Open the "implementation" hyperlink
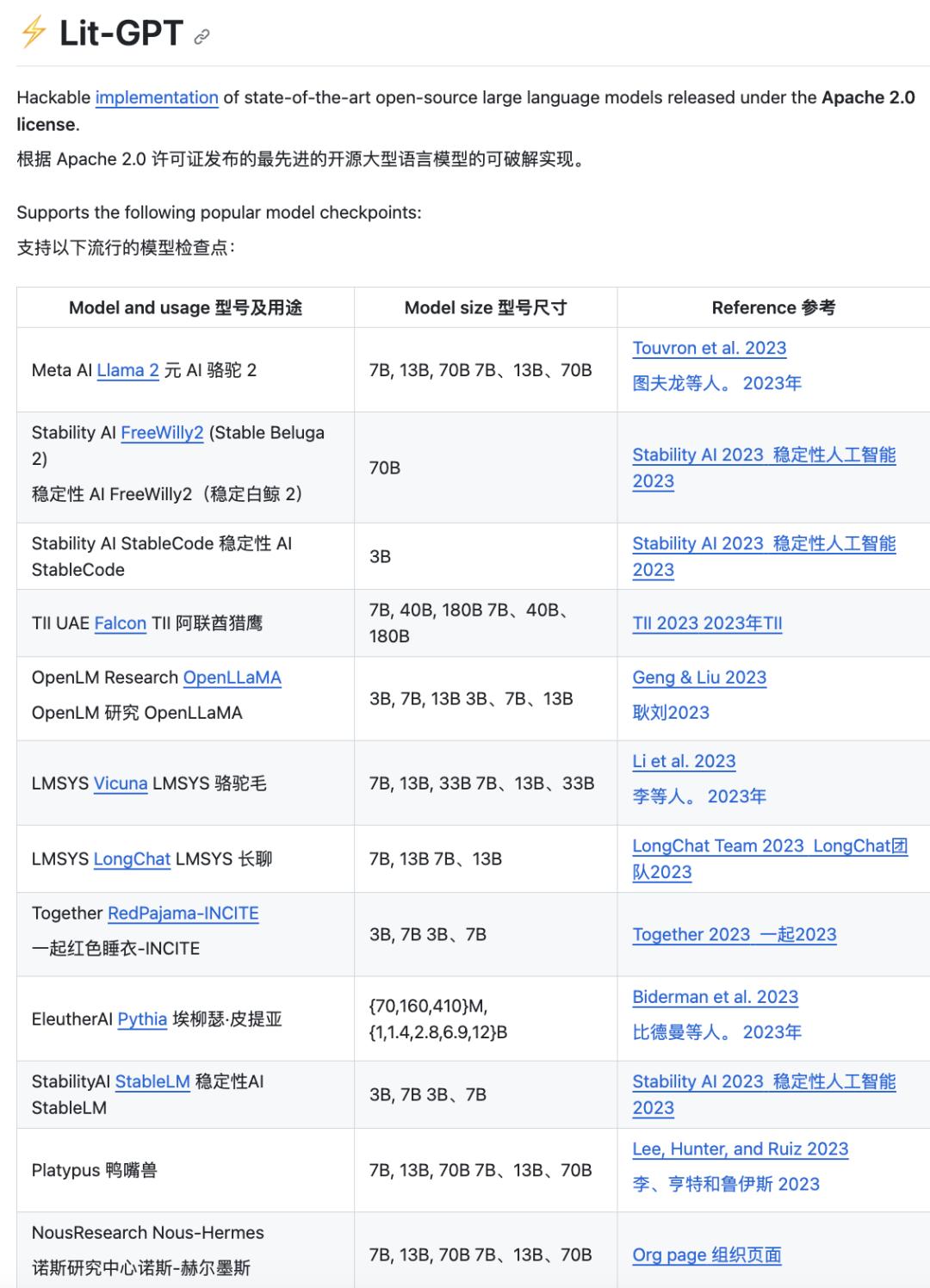 click(x=157, y=97)
